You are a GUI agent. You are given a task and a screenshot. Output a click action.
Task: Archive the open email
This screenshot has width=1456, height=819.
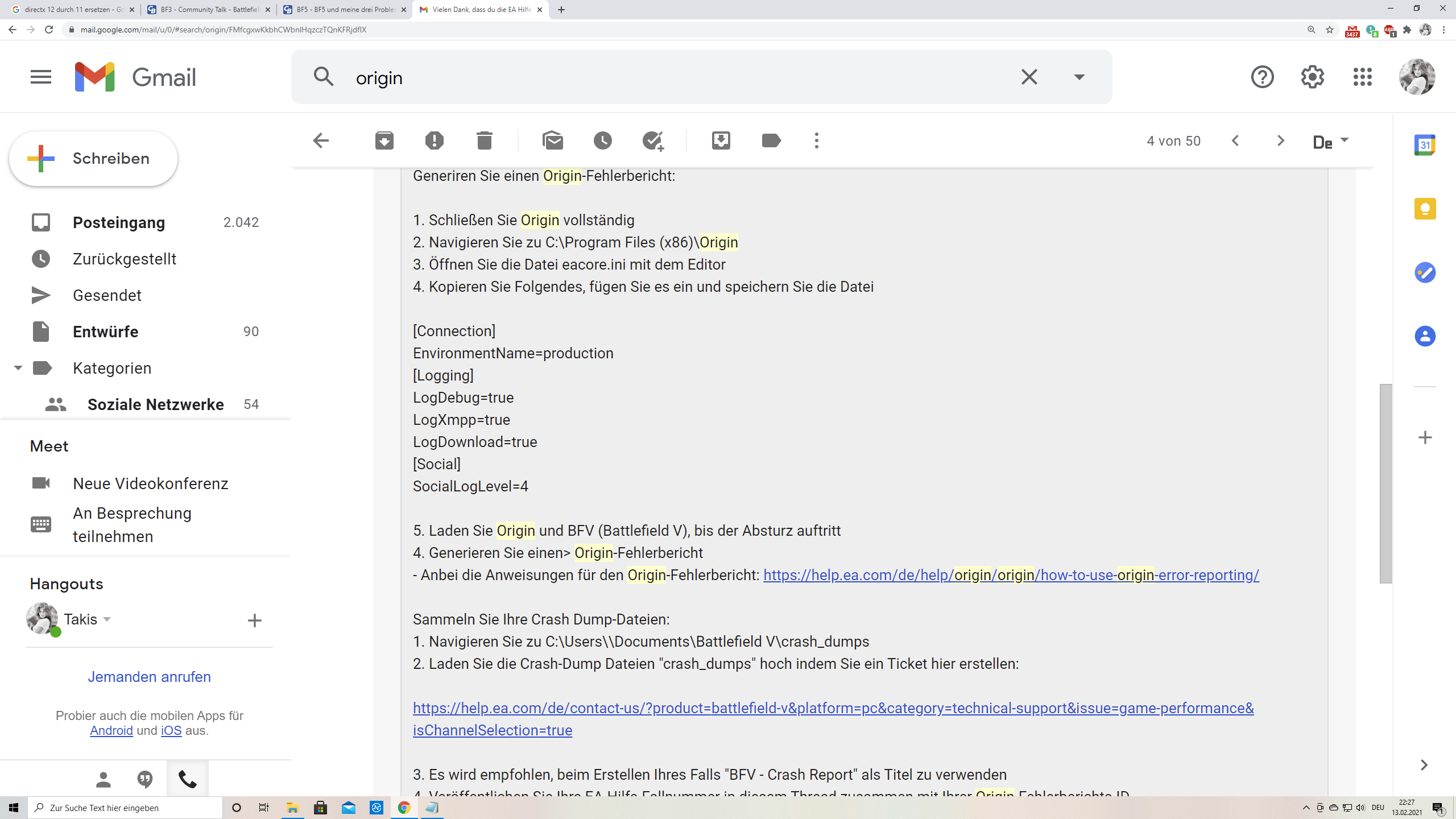[384, 140]
